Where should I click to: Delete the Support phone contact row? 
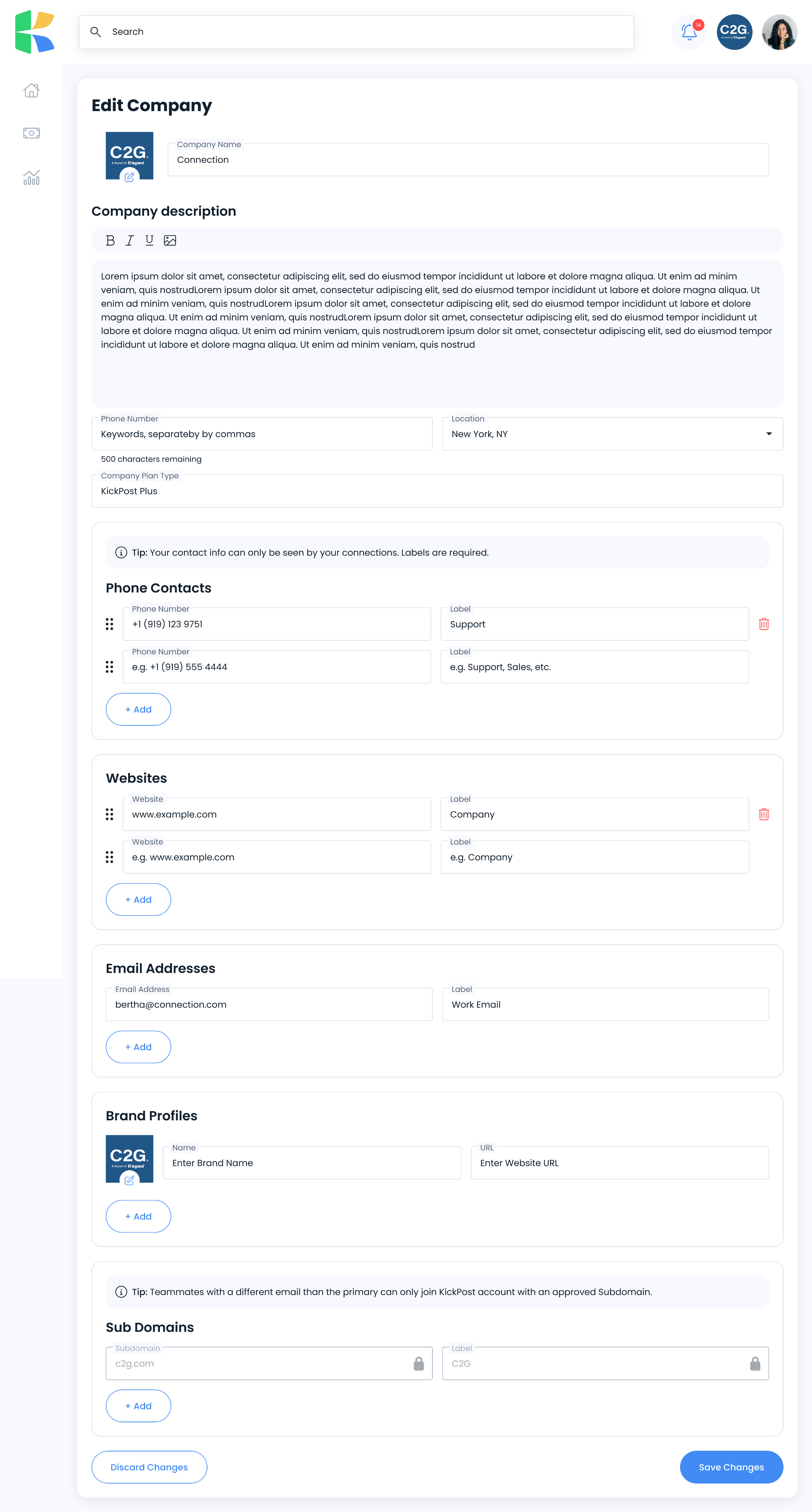(x=764, y=624)
